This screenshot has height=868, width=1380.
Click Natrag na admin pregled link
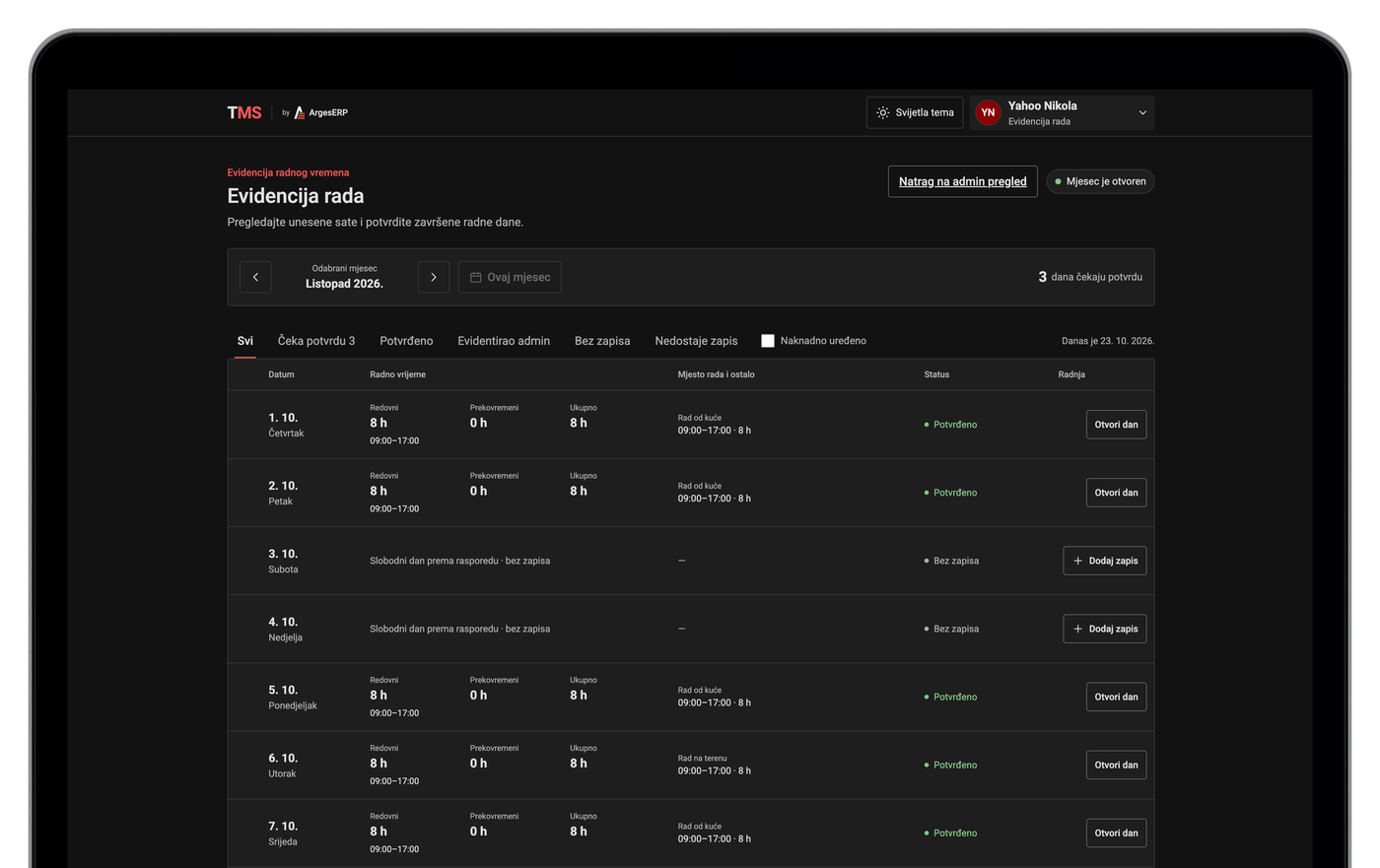[963, 181]
